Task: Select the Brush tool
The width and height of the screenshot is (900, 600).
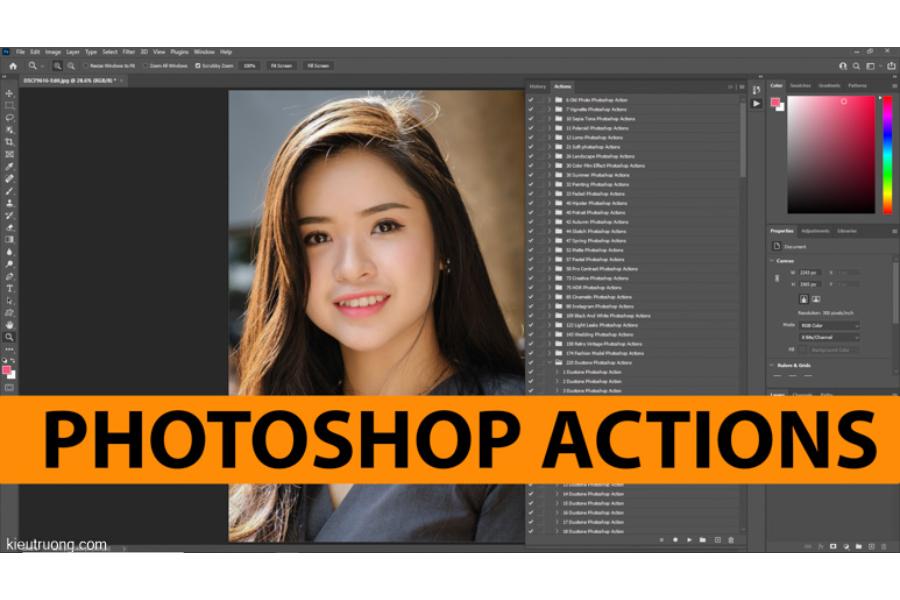Action: [x=9, y=191]
